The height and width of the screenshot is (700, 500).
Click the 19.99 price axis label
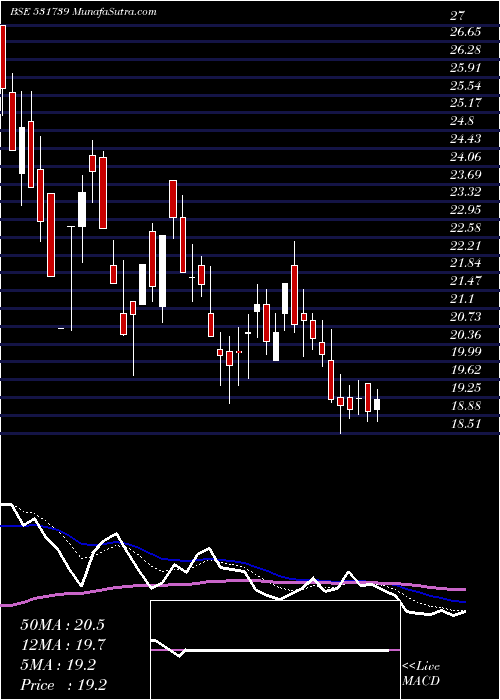pos(466,352)
